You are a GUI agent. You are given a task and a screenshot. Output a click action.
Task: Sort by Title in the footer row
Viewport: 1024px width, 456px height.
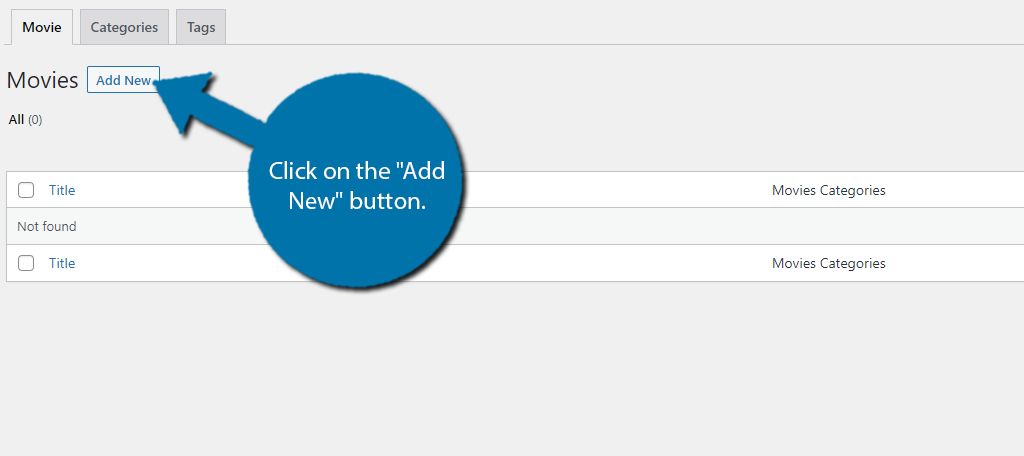[x=62, y=263]
